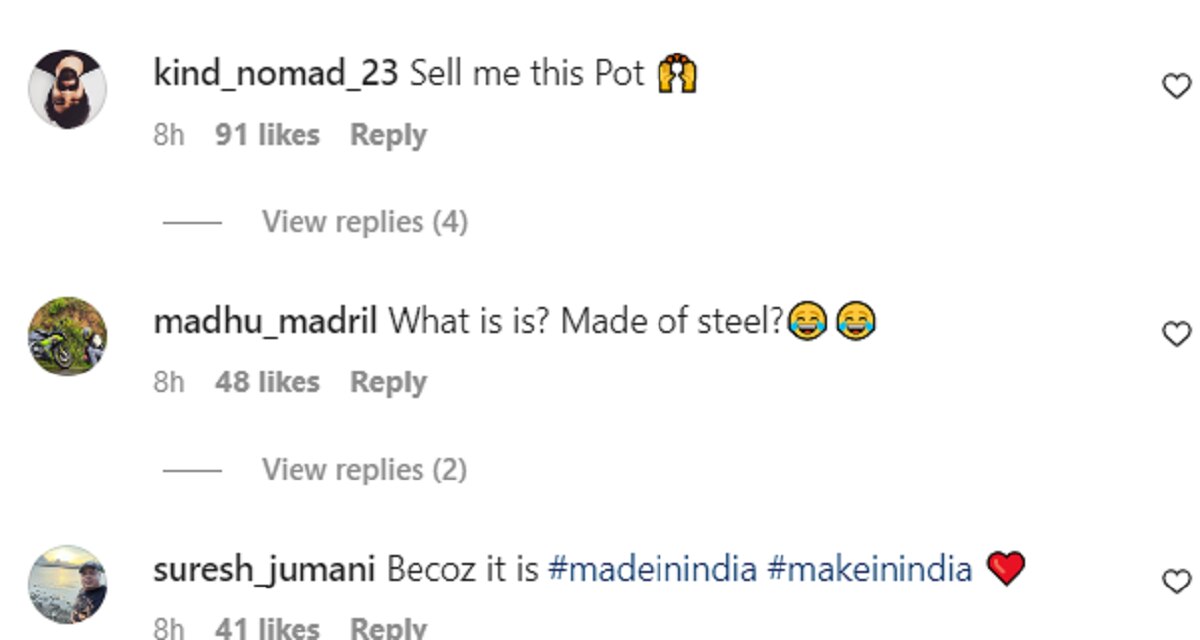This screenshot has height=640, width=1200.
Task: Reply to kind_nomad_23's comment
Action: click(x=388, y=135)
